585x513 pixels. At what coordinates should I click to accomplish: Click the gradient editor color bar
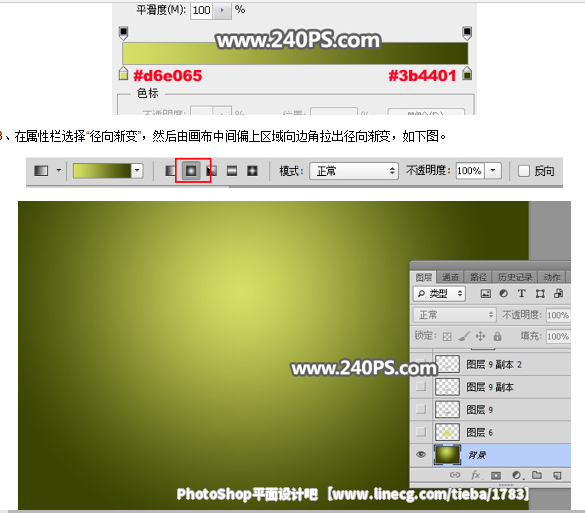pos(295,53)
